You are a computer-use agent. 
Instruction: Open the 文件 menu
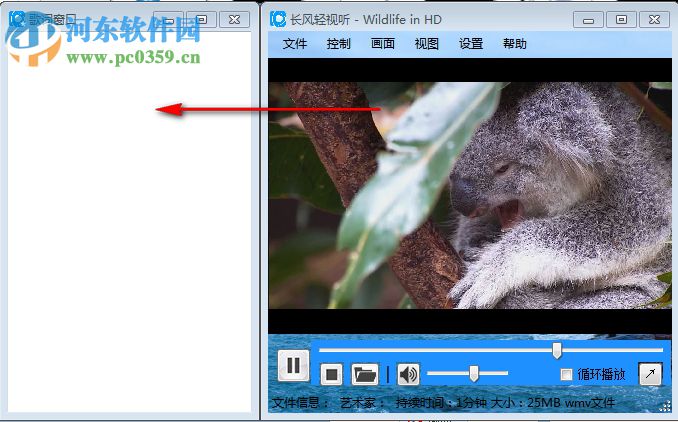click(294, 44)
